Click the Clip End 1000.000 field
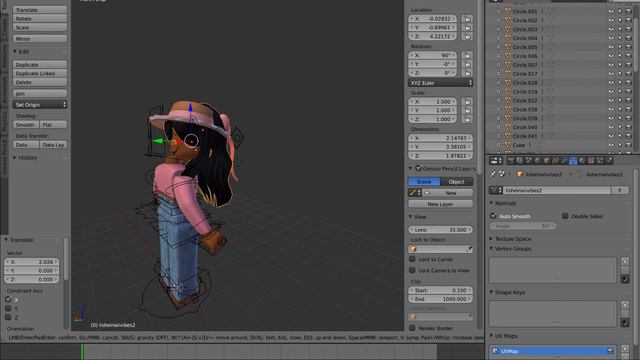 (440, 299)
